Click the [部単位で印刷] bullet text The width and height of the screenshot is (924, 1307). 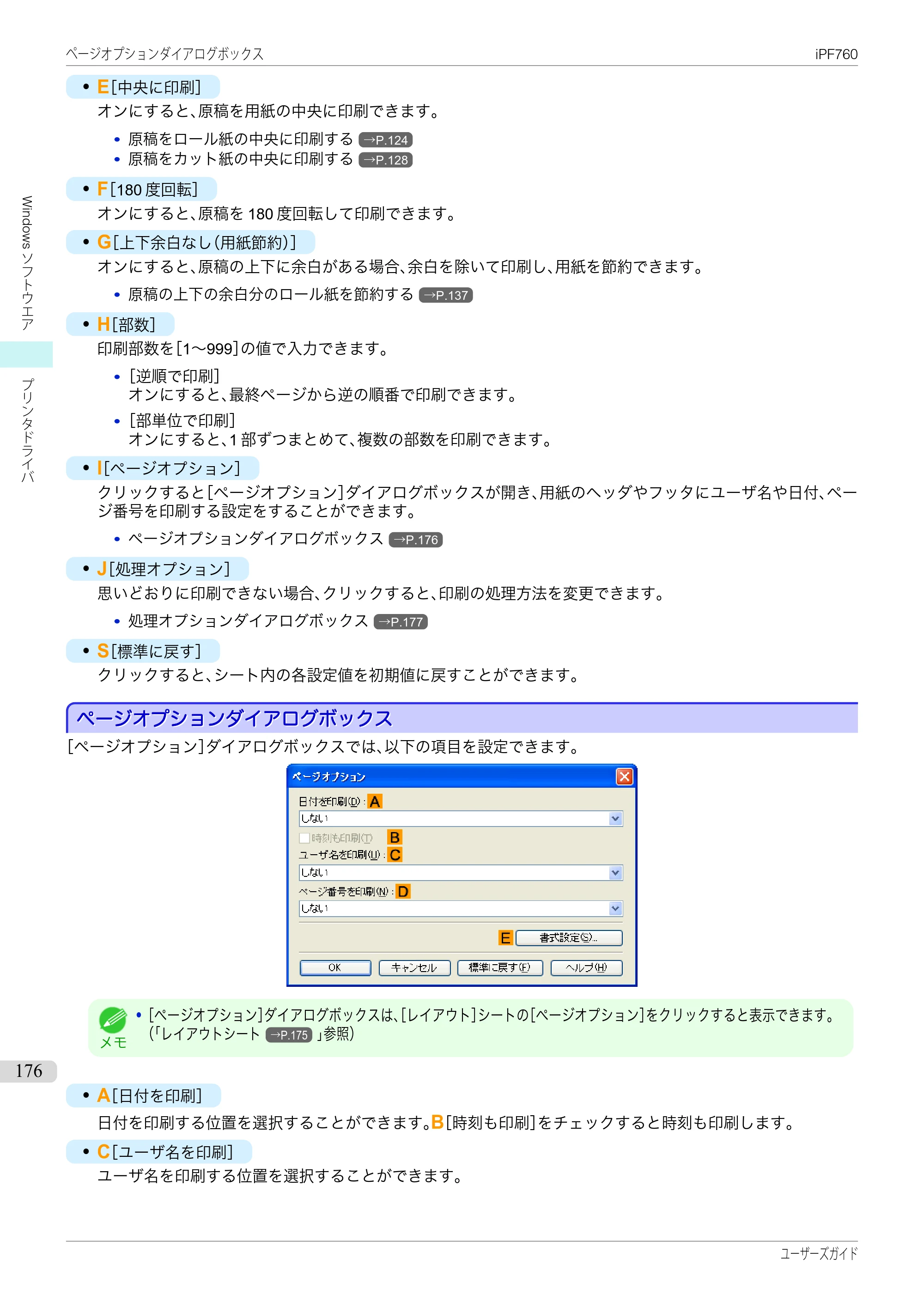[182, 421]
